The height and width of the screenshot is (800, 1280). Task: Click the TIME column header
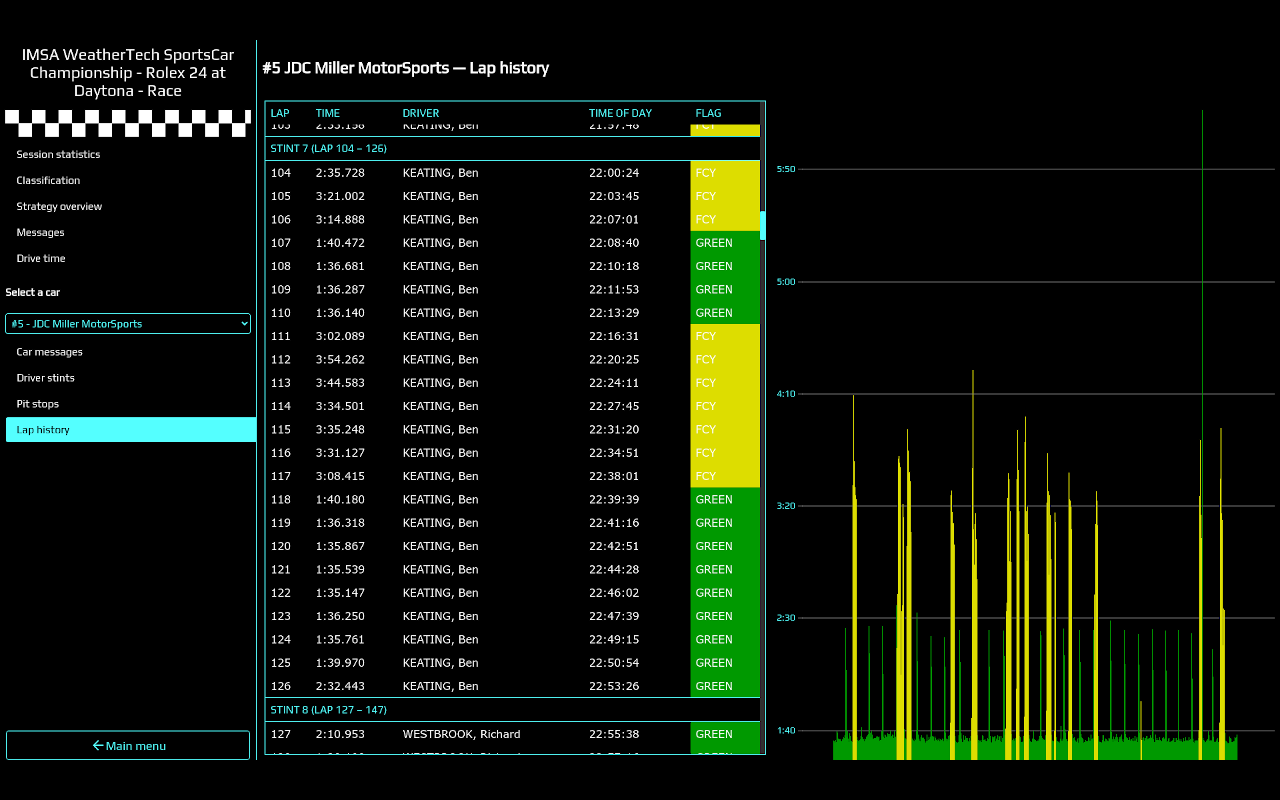pos(328,113)
